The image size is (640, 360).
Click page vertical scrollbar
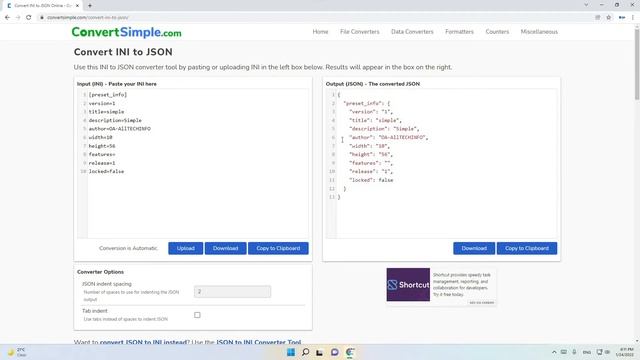[637, 63]
